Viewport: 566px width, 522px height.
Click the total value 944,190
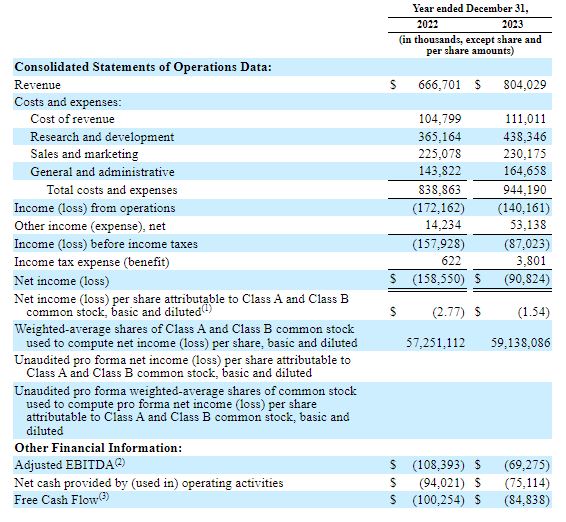[525, 190]
